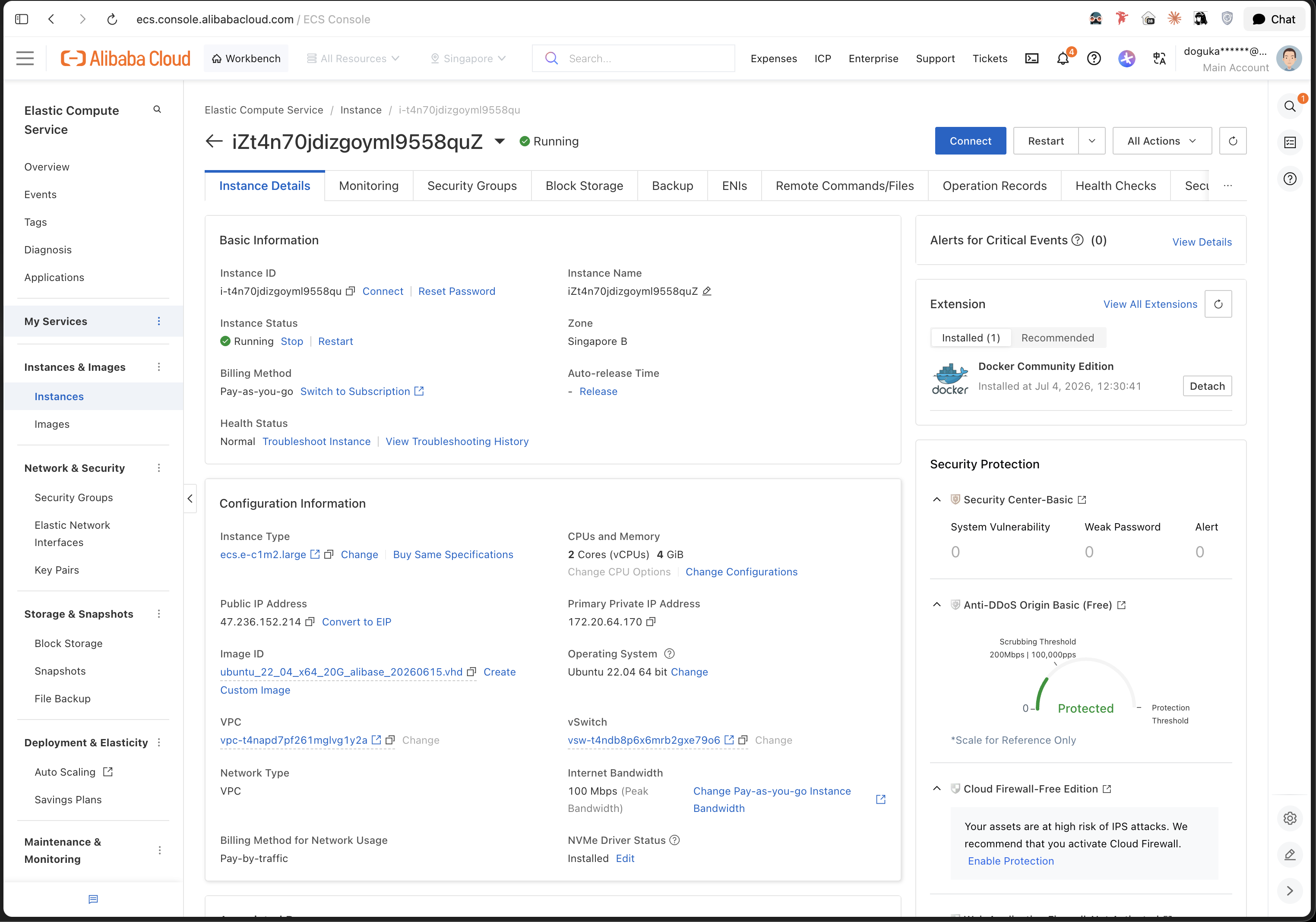1316x922 pixels.
Task: Open Operating System help tooltip icon
Action: tap(670, 654)
